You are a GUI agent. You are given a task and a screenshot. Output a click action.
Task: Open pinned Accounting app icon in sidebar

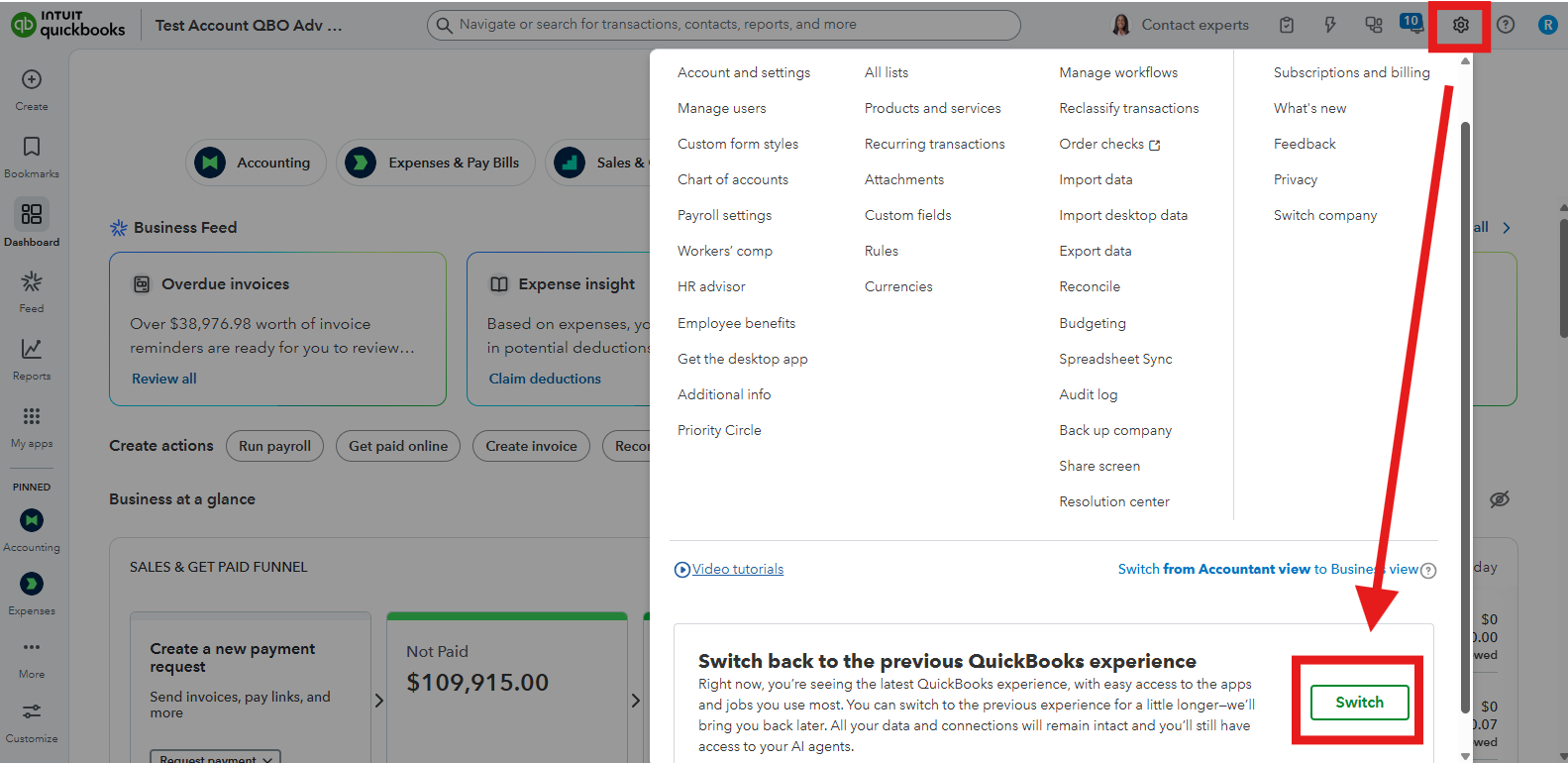point(32,520)
